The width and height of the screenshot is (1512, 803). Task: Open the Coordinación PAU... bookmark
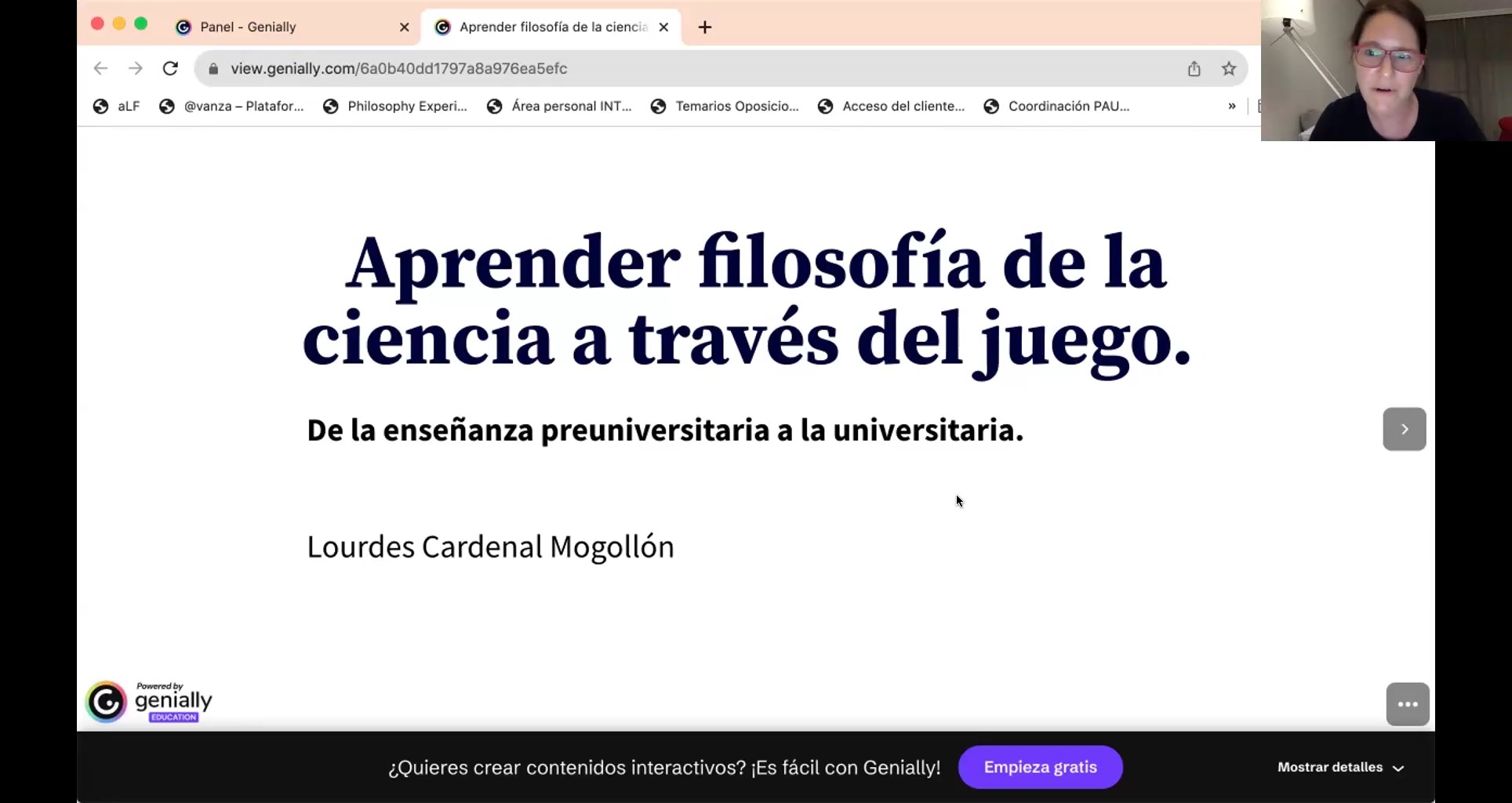point(1056,106)
